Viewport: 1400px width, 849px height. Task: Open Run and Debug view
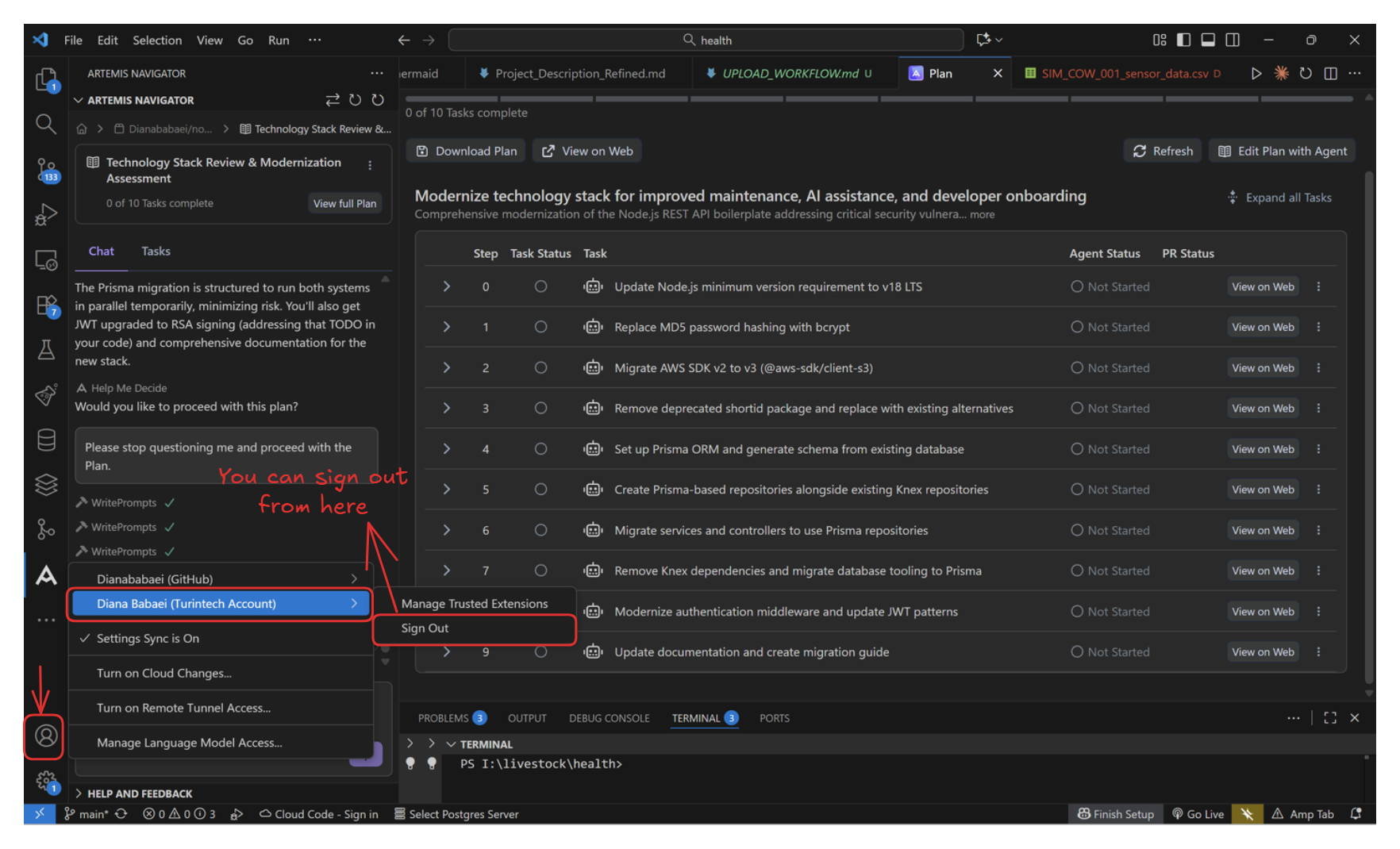[46, 214]
